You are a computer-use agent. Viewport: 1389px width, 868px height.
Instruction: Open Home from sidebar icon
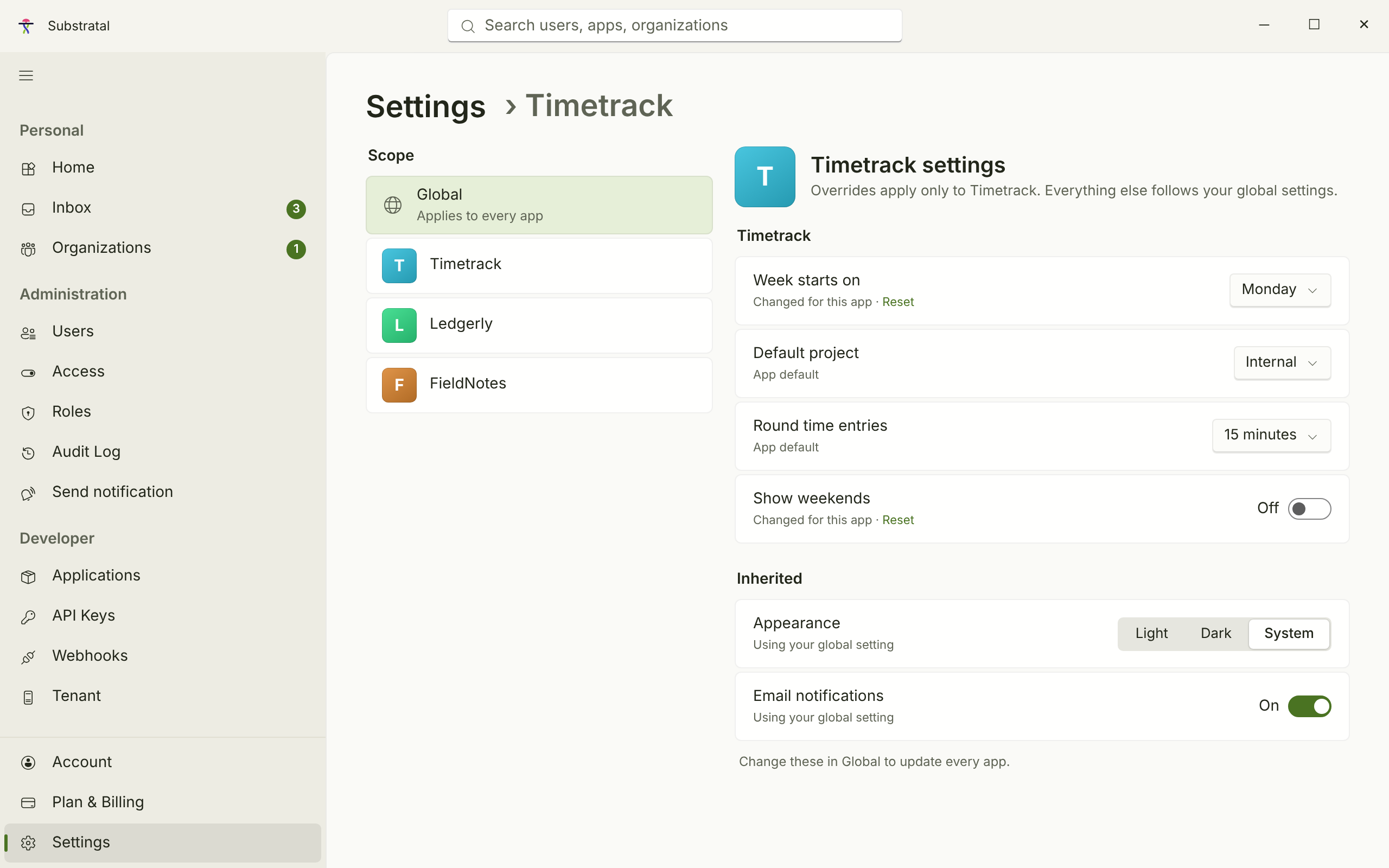28,169
